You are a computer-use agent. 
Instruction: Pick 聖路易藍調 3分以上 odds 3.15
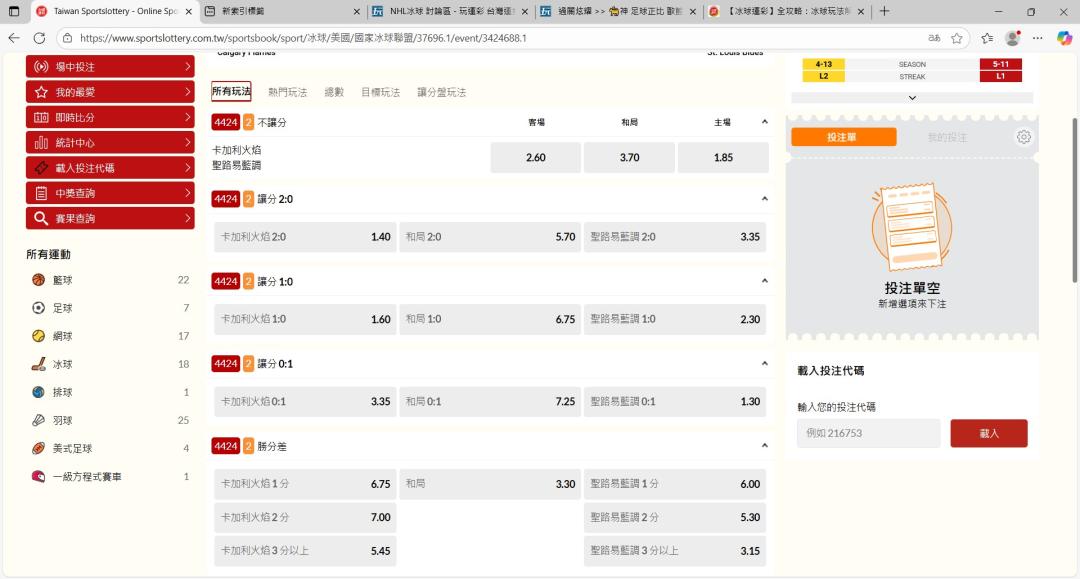pyautogui.click(x=675, y=551)
